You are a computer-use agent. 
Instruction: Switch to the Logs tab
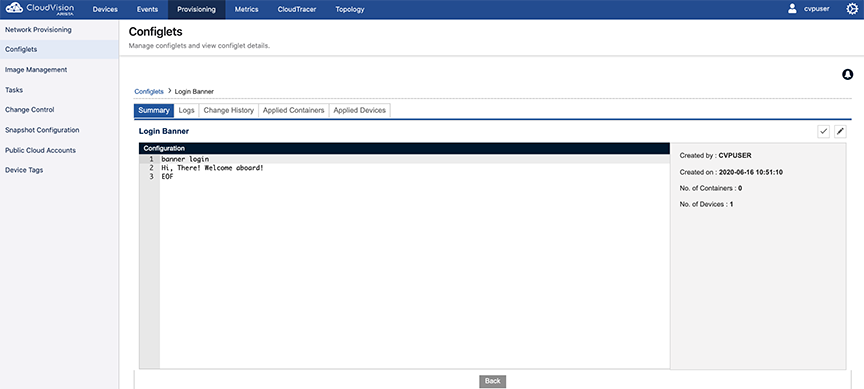click(x=186, y=110)
